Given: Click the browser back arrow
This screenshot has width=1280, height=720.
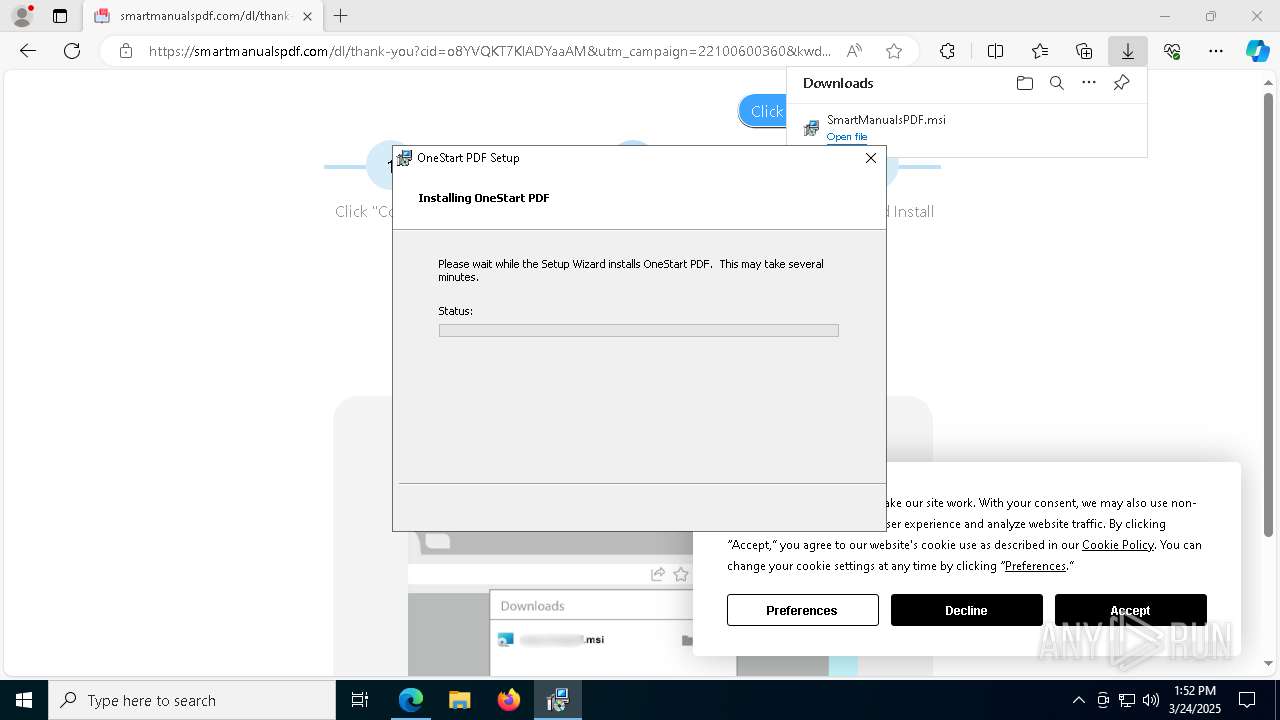Looking at the screenshot, I should 28,51.
